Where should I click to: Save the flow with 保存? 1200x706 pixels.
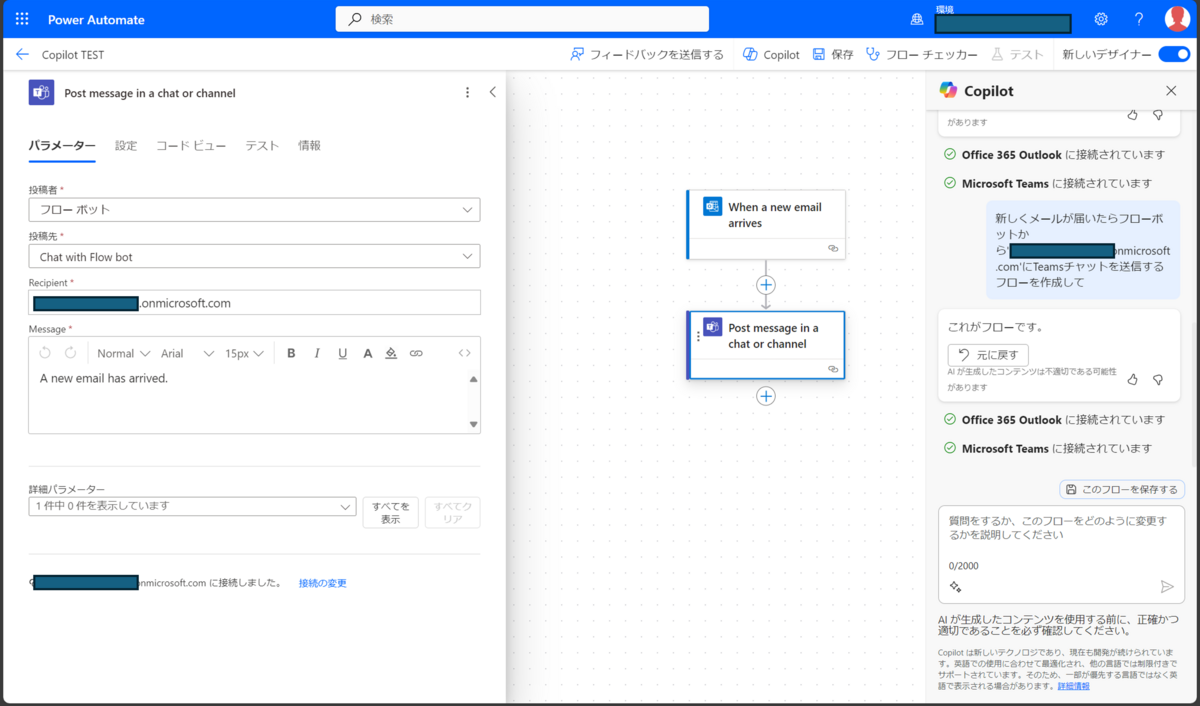pos(833,55)
